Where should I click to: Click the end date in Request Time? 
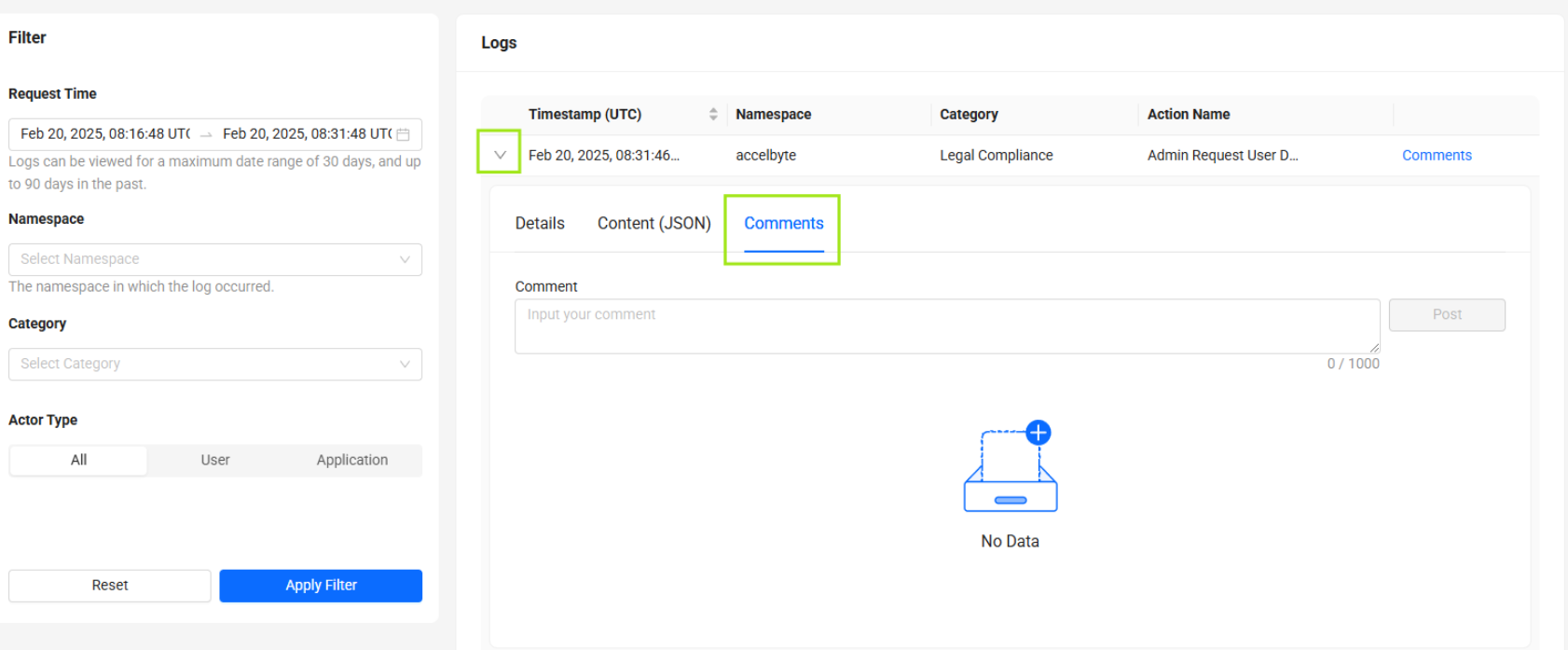[307, 134]
